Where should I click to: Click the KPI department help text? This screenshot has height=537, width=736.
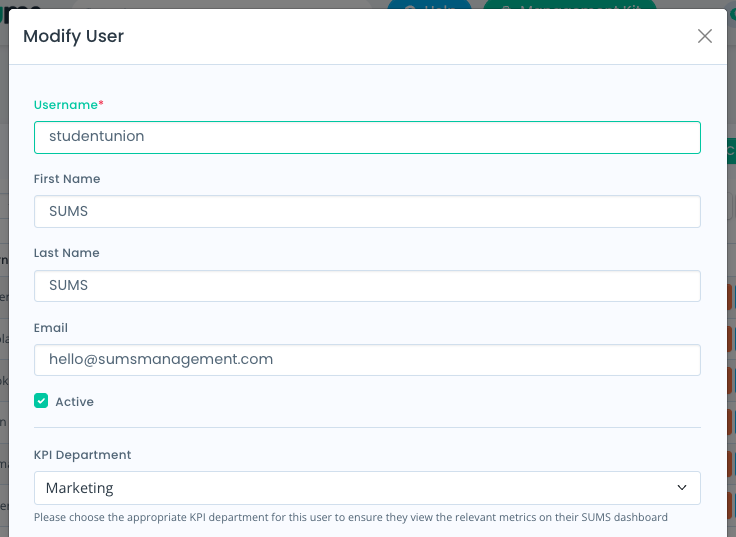click(x=350, y=518)
